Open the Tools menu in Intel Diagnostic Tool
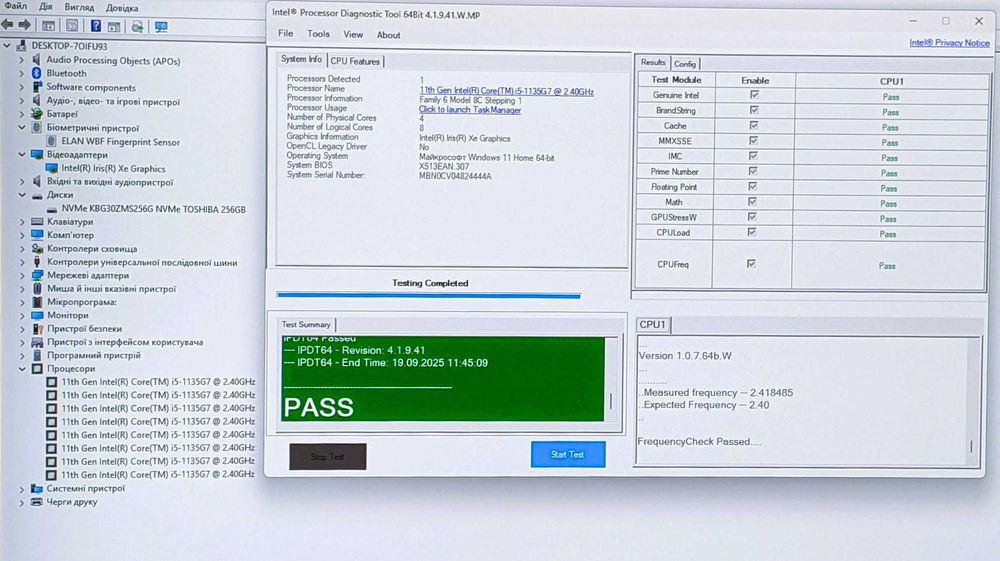 (x=318, y=34)
